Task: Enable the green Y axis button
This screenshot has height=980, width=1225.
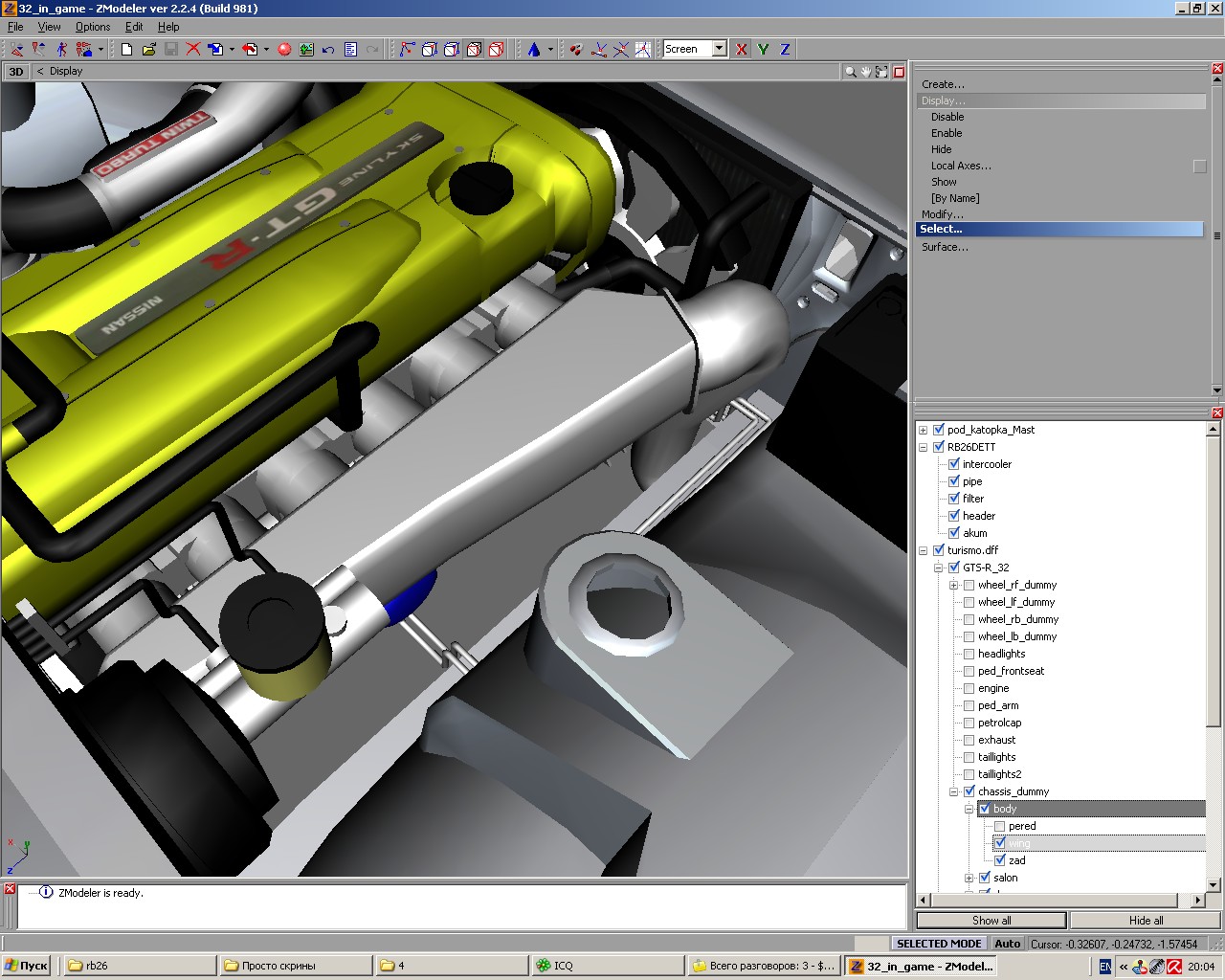Action: pyautogui.click(x=763, y=49)
